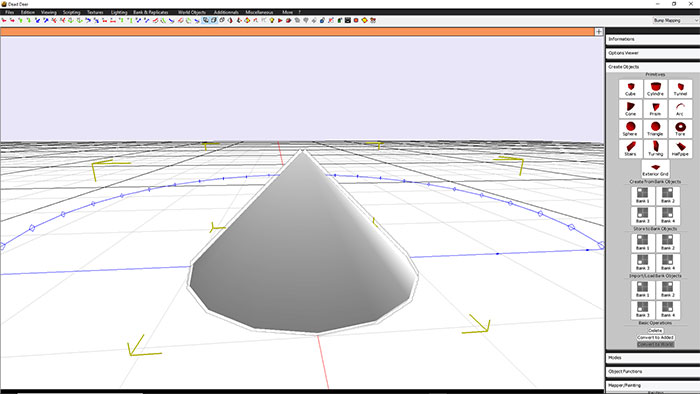Viewport: 700px width, 394px height.
Task: Create a Cube primitive
Action: click(x=630, y=89)
